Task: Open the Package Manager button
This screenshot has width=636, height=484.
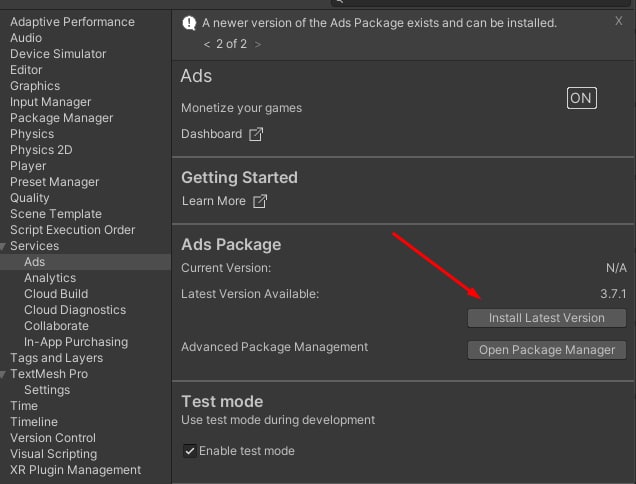Action: (x=546, y=350)
